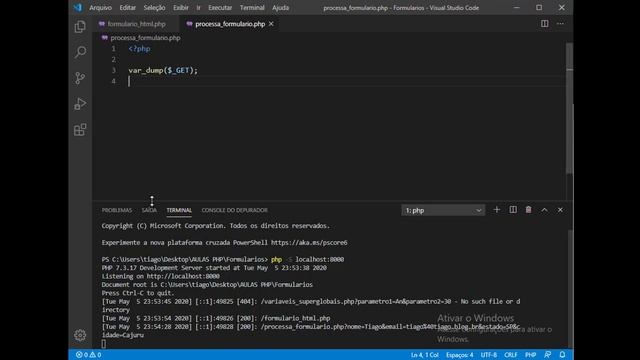Click line number 3 in gutter
Viewport: 640px width, 360px height.
113,70
